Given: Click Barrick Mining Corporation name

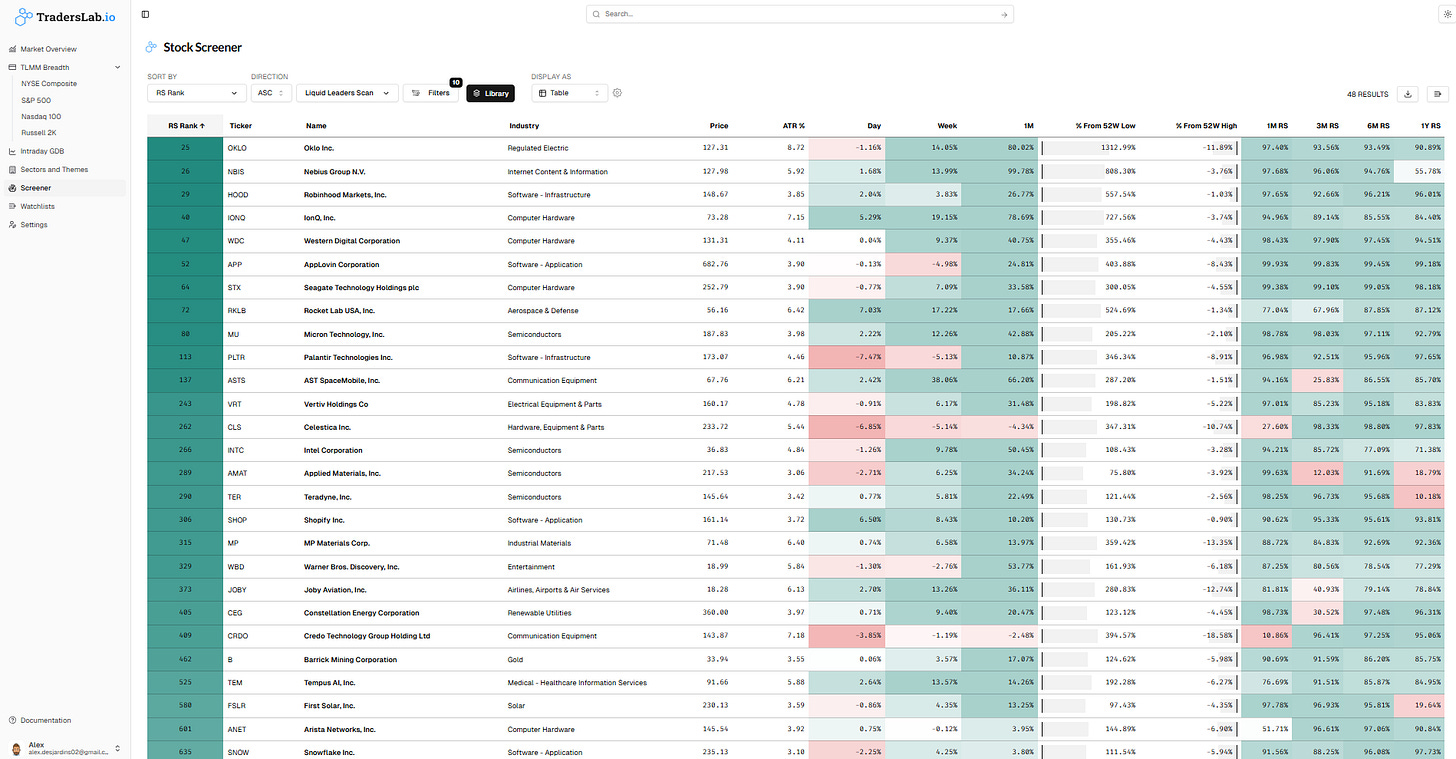Looking at the screenshot, I should tap(351, 659).
